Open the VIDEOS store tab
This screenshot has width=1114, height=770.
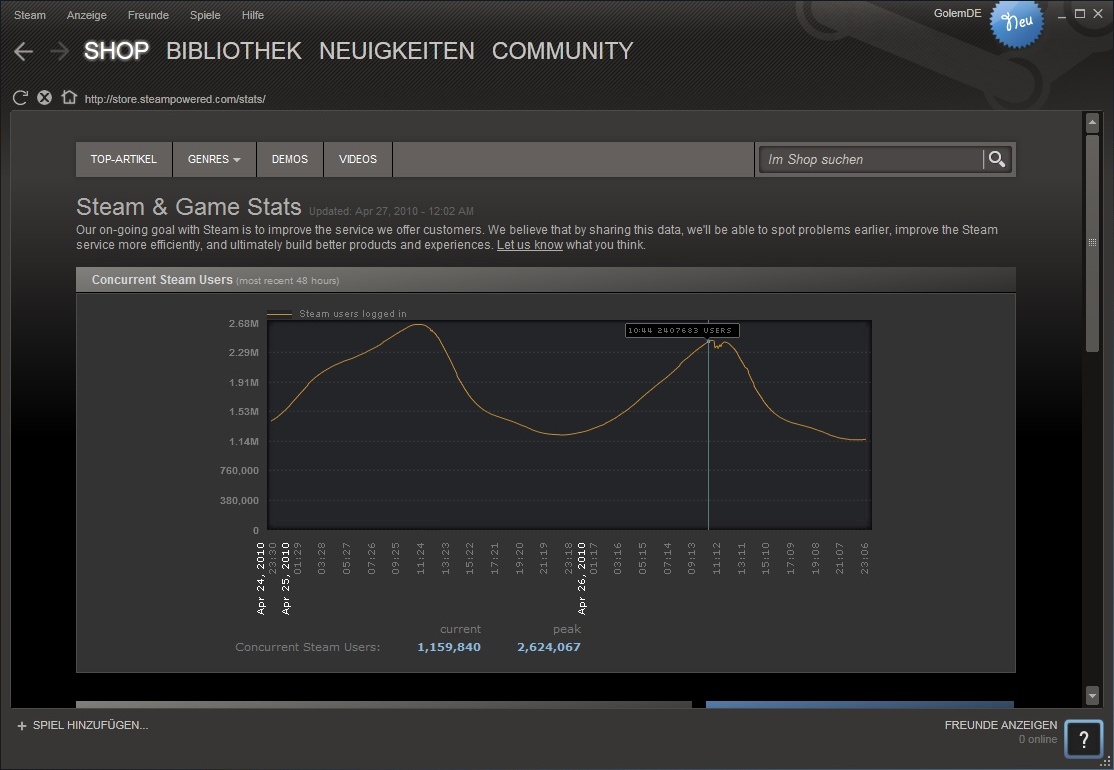click(357, 159)
